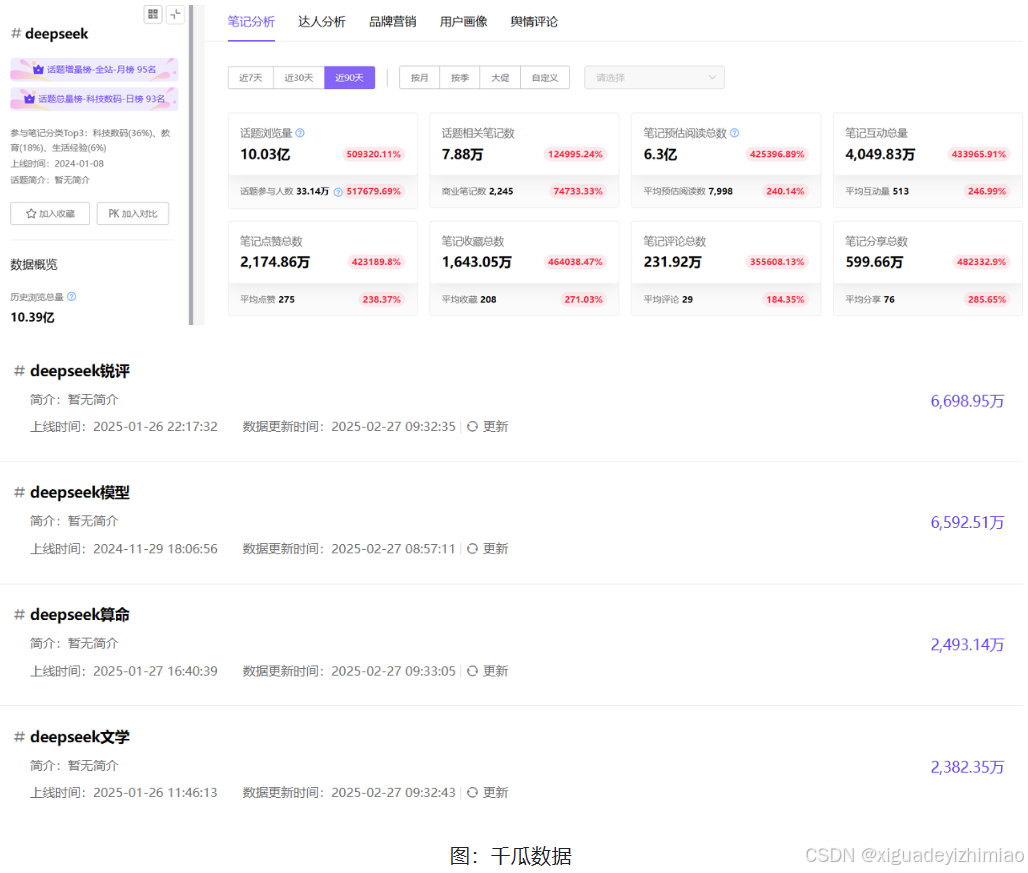Click view count 6,698.95万
The height and width of the screenshot is (873, 1028).
(x=967, y=401)
